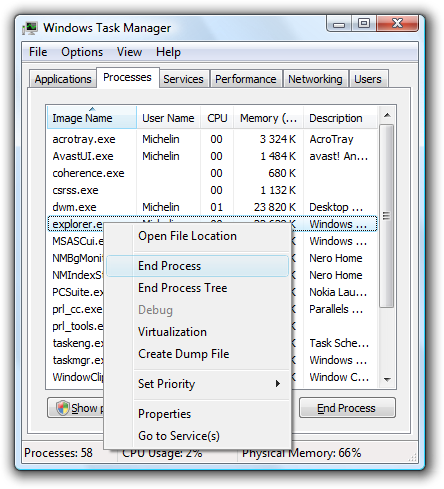Select the NMBgMonitor process row

pyautogui.click(x=78, y=258)
